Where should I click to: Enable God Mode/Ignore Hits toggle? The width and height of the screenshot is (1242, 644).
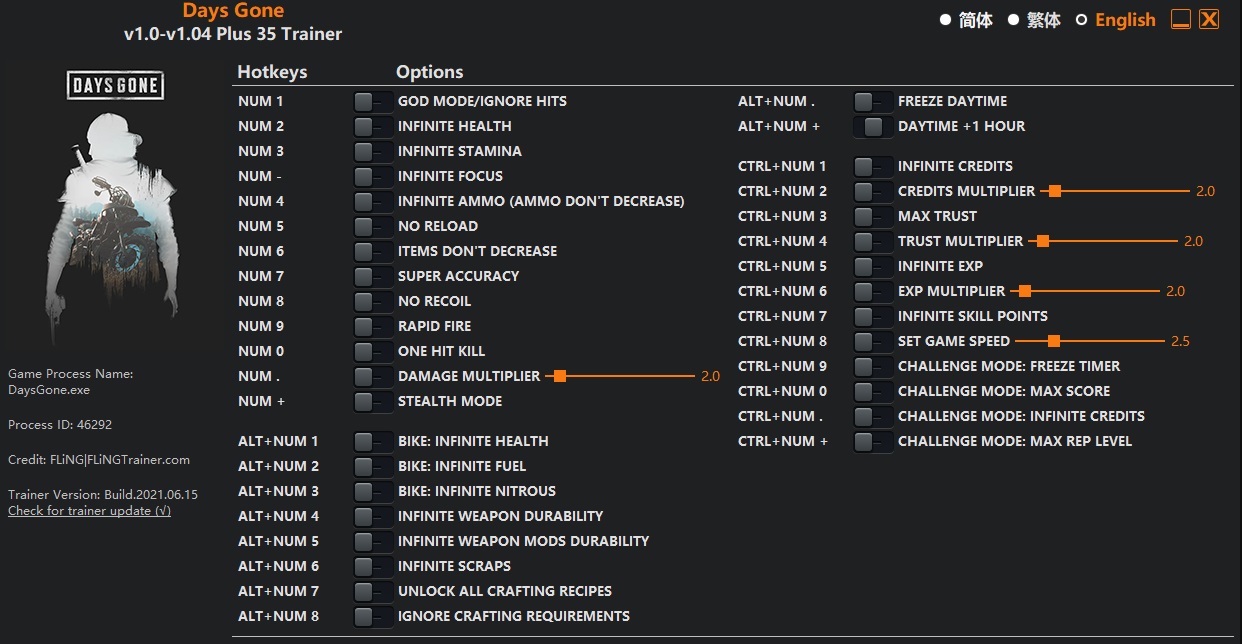373,102
